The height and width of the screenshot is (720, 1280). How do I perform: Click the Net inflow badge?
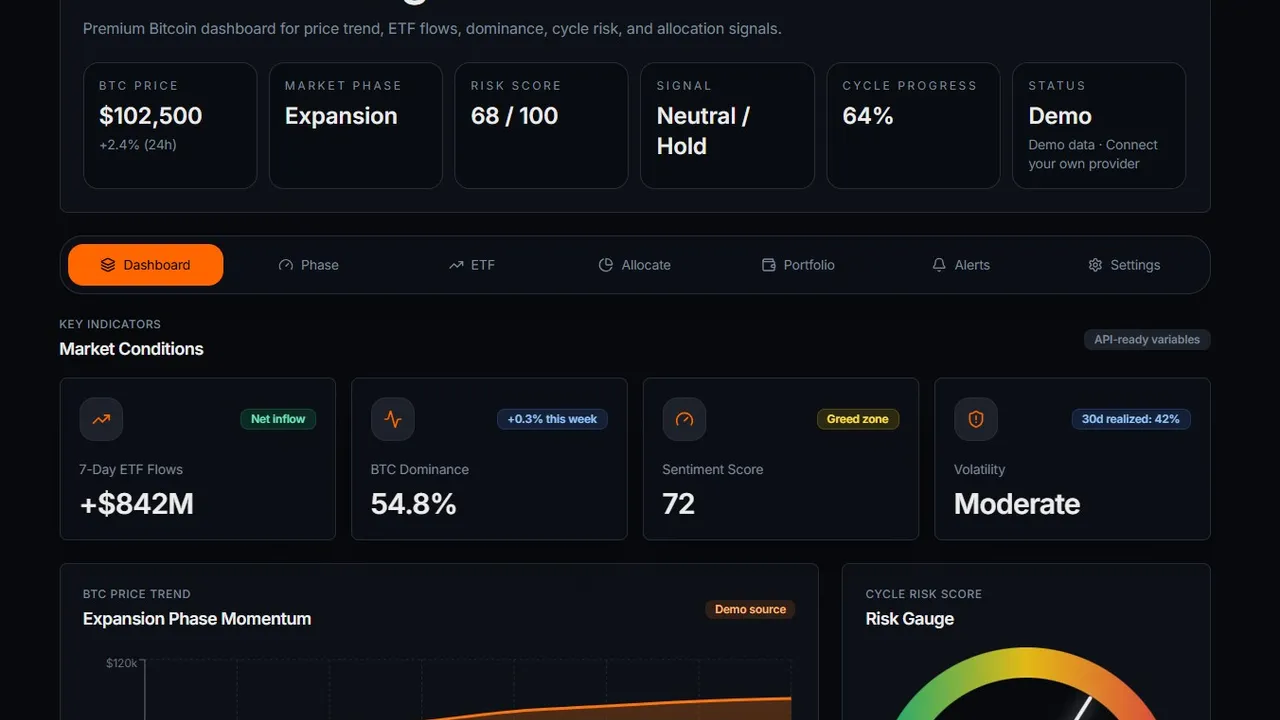(x=278, y=419)
